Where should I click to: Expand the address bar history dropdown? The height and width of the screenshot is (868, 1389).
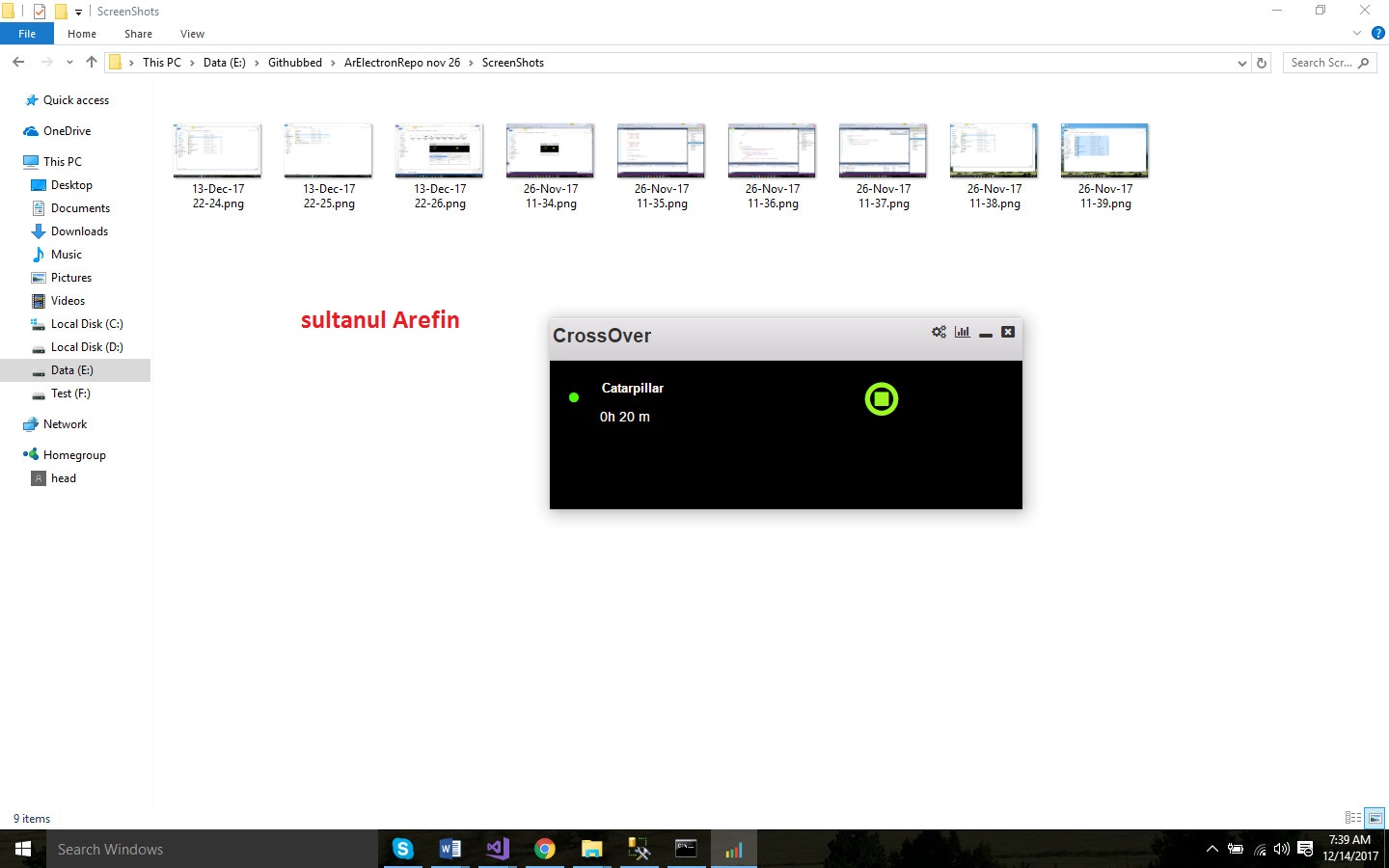1241,63
